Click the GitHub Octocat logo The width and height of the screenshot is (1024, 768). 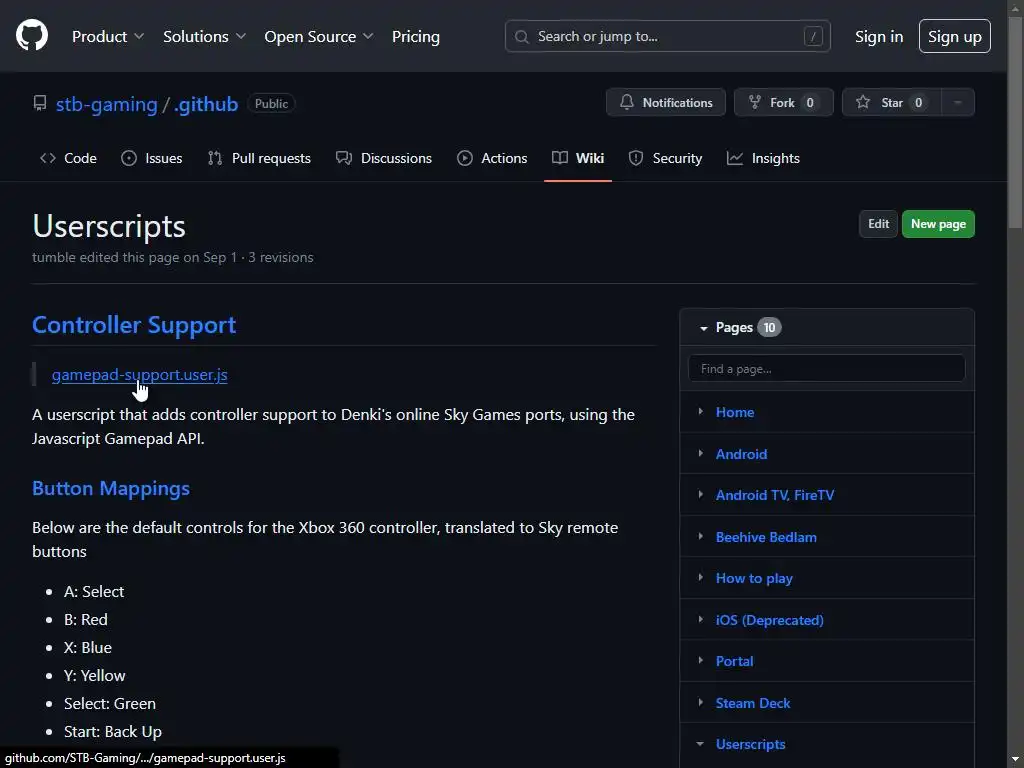32,35
